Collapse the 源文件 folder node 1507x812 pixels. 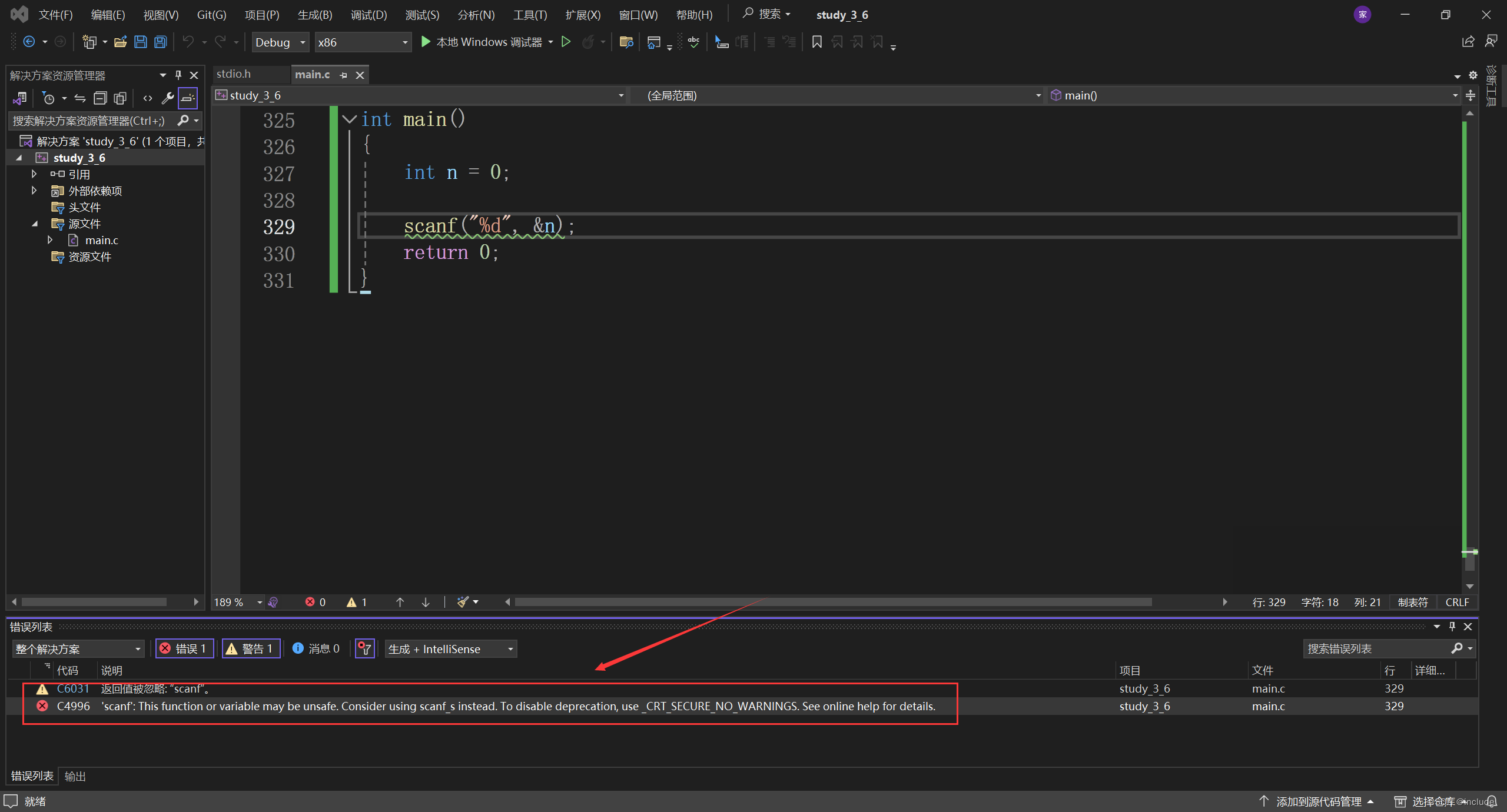pyautogui.click(x=35, y=224)
